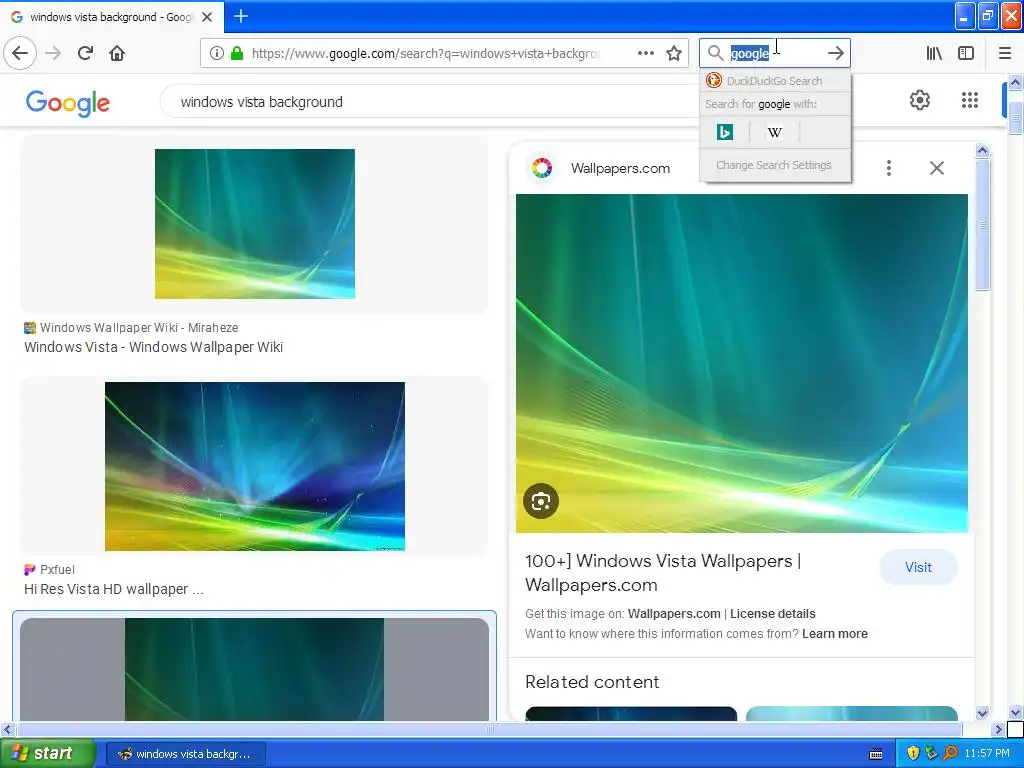Click Hi Res Vista HD wallpaper title
Viewport: 1024px width, 768px height.
pyautogui.click(x=114, y=589)
